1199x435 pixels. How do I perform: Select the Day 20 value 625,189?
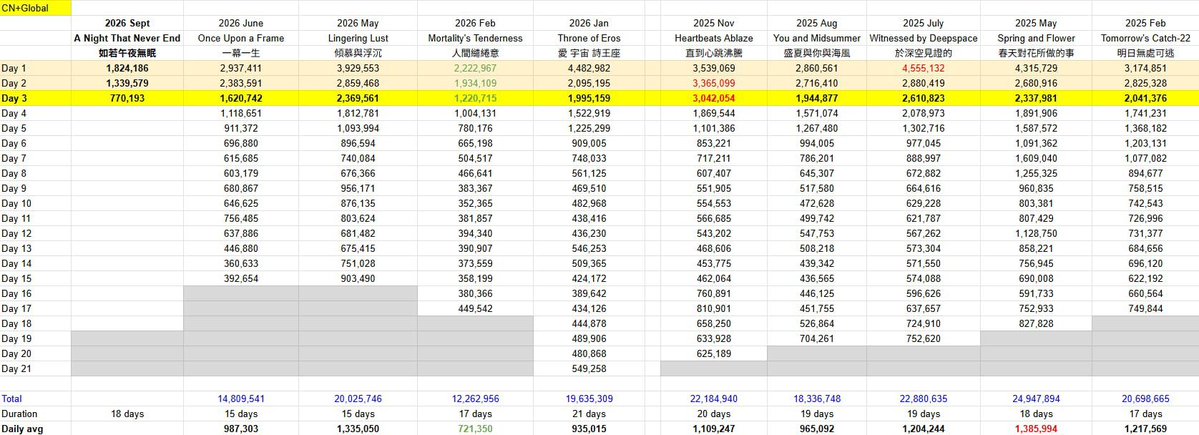714,353
